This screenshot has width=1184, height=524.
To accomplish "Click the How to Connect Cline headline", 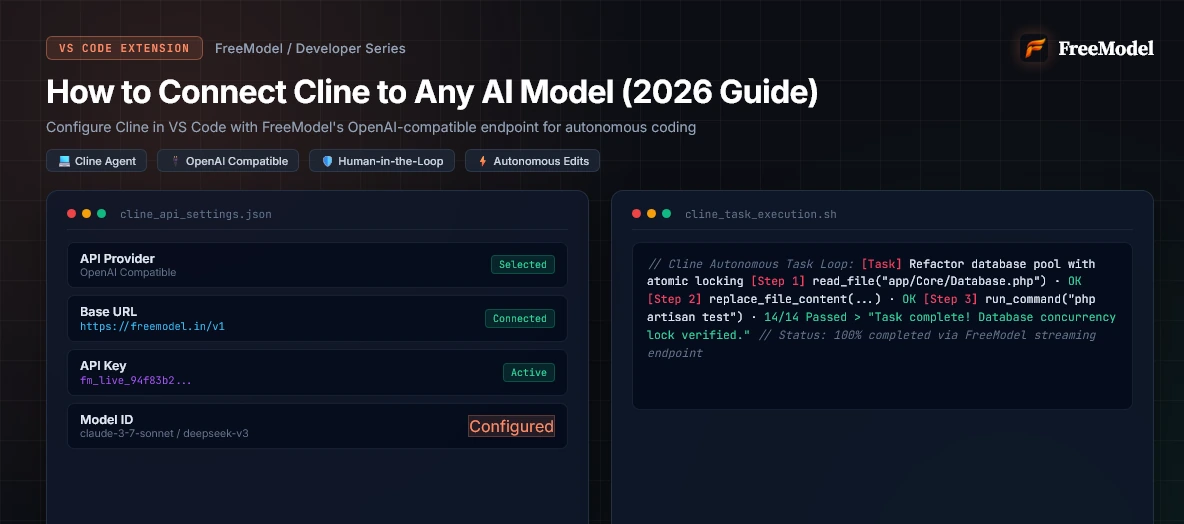I will (x=433, y=92).
